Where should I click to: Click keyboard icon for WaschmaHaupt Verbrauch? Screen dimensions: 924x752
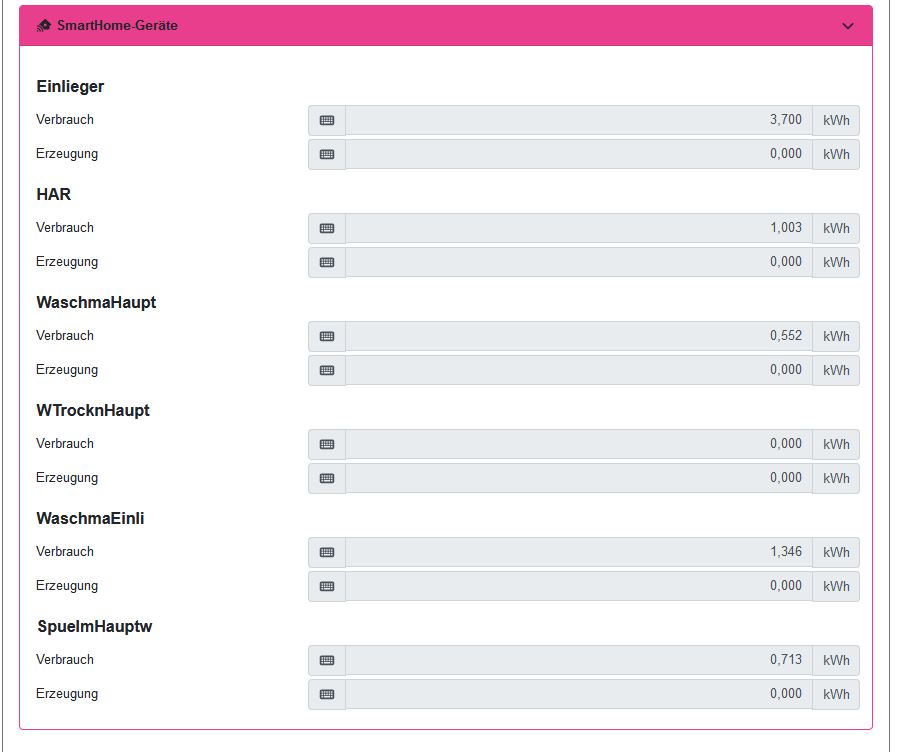tap(327, 336)
